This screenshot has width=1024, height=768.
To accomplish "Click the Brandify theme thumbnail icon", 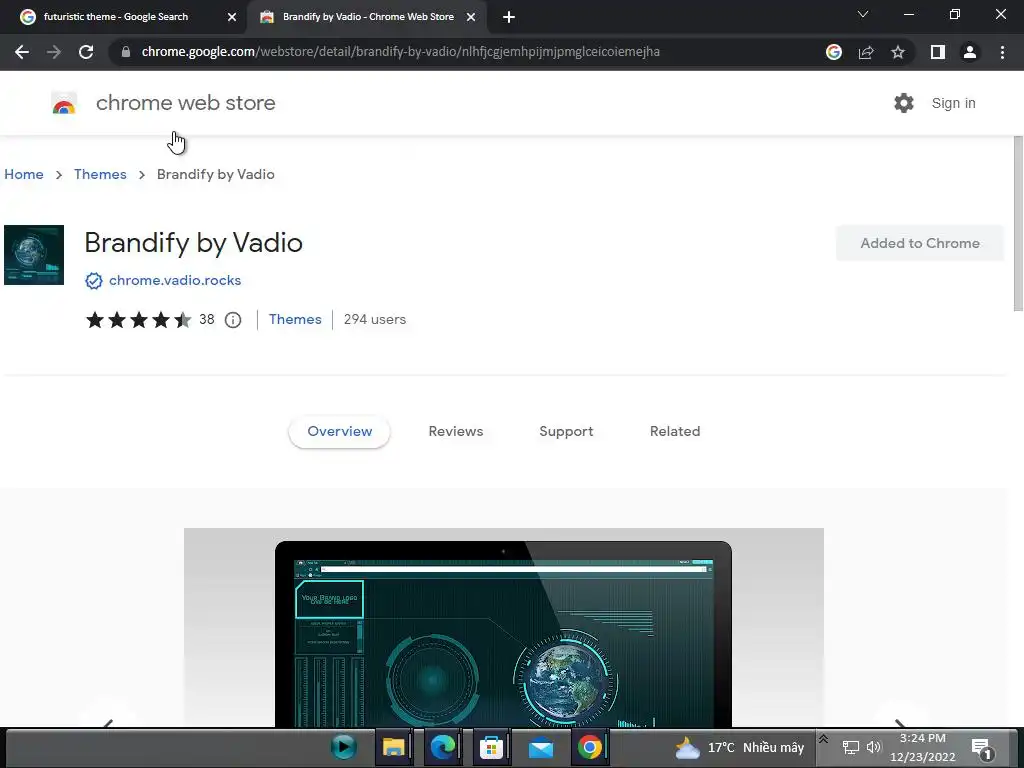I will pyautogui.click(x=34, y=255).
